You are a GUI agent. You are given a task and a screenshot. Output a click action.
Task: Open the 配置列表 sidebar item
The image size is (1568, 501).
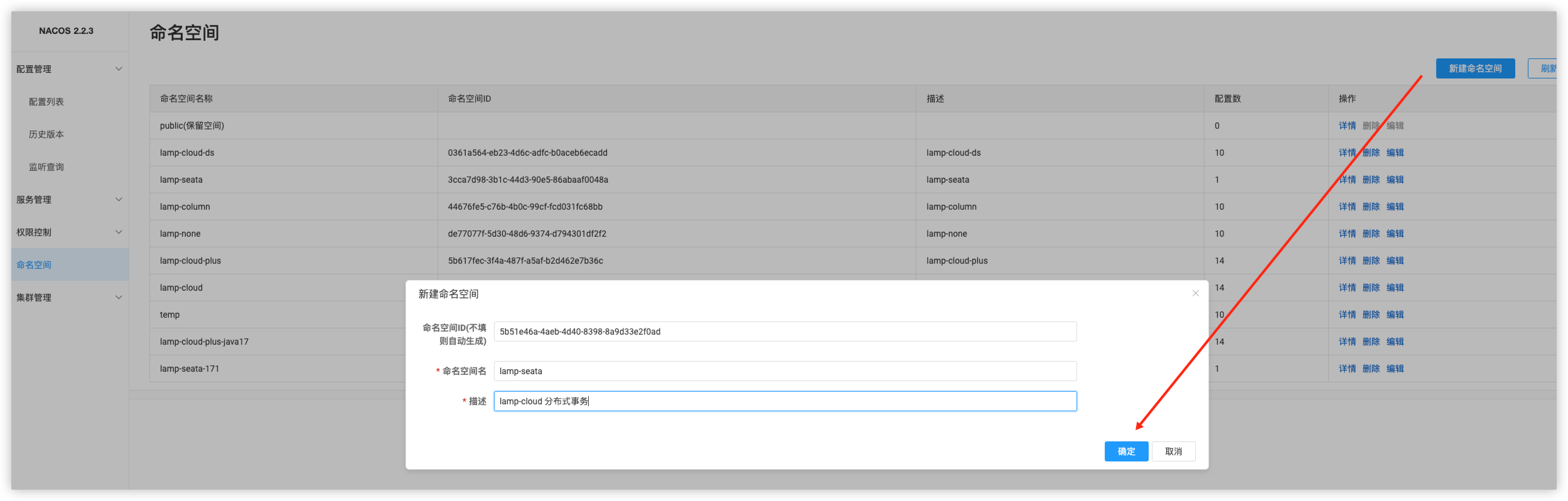[46, 102]
